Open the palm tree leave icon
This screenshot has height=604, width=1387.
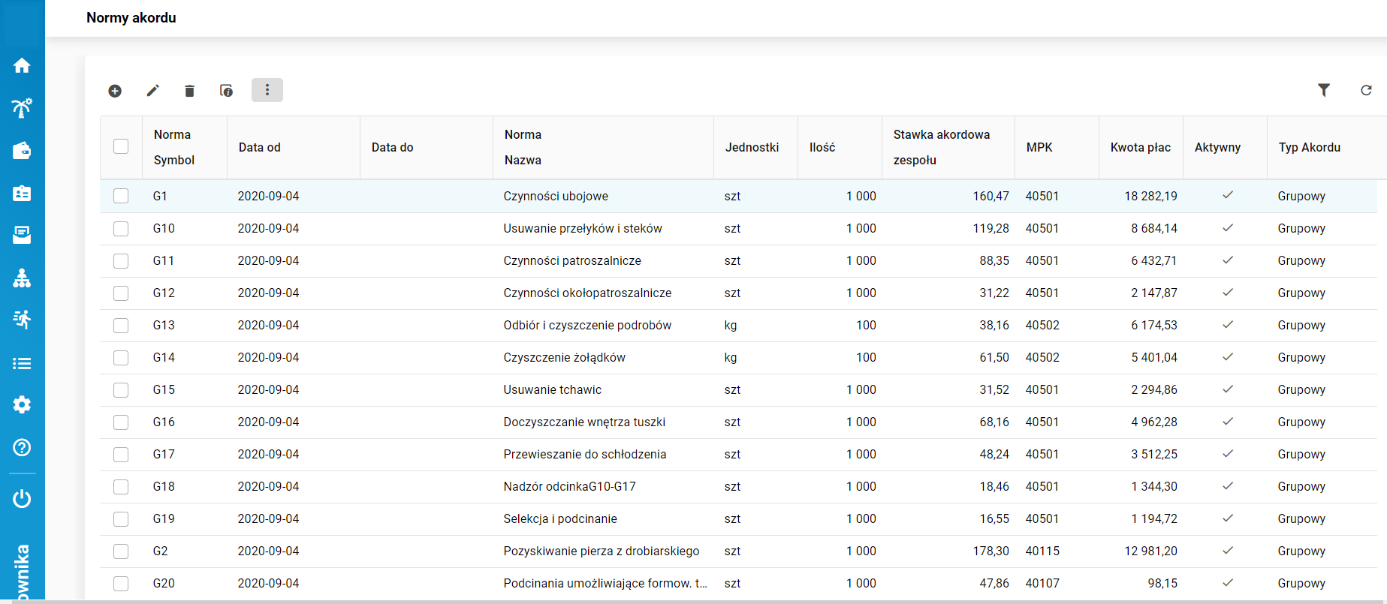coord(22,108)
